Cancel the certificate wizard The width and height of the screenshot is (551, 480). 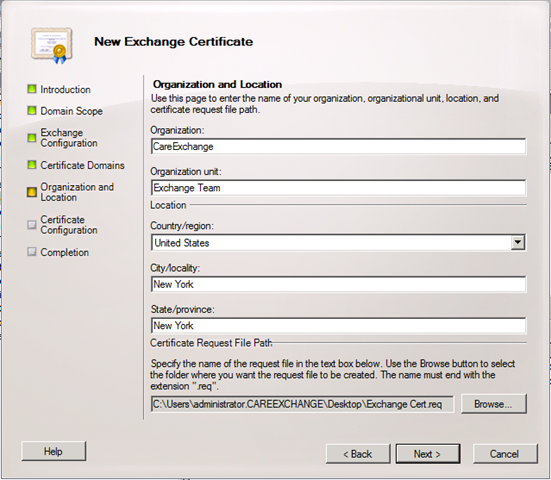(505, 454)
